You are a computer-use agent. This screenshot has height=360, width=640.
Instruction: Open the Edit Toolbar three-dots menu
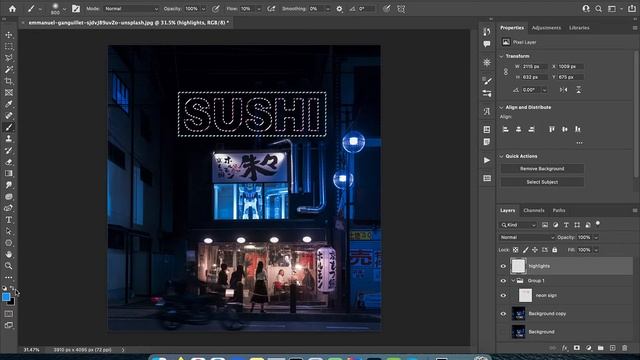coord(9,278)
